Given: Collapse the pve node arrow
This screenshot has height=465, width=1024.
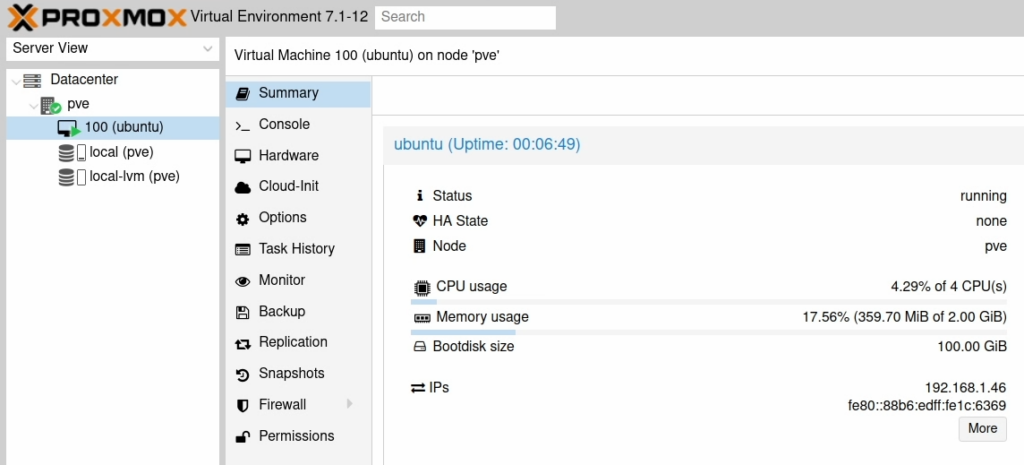Looking at the screenshot, I should tap(33, 104).
